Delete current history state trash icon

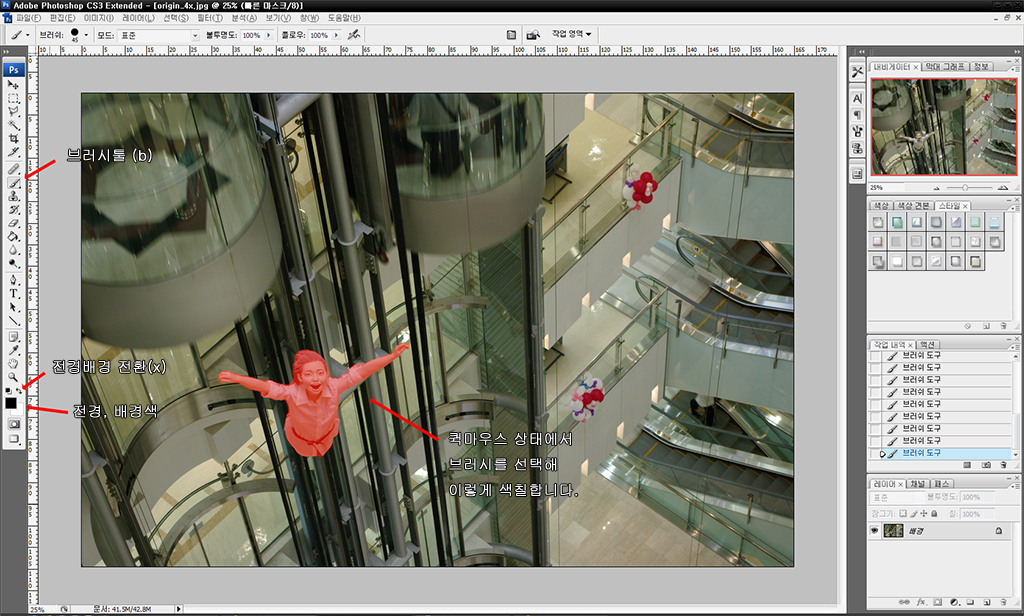1003,465
